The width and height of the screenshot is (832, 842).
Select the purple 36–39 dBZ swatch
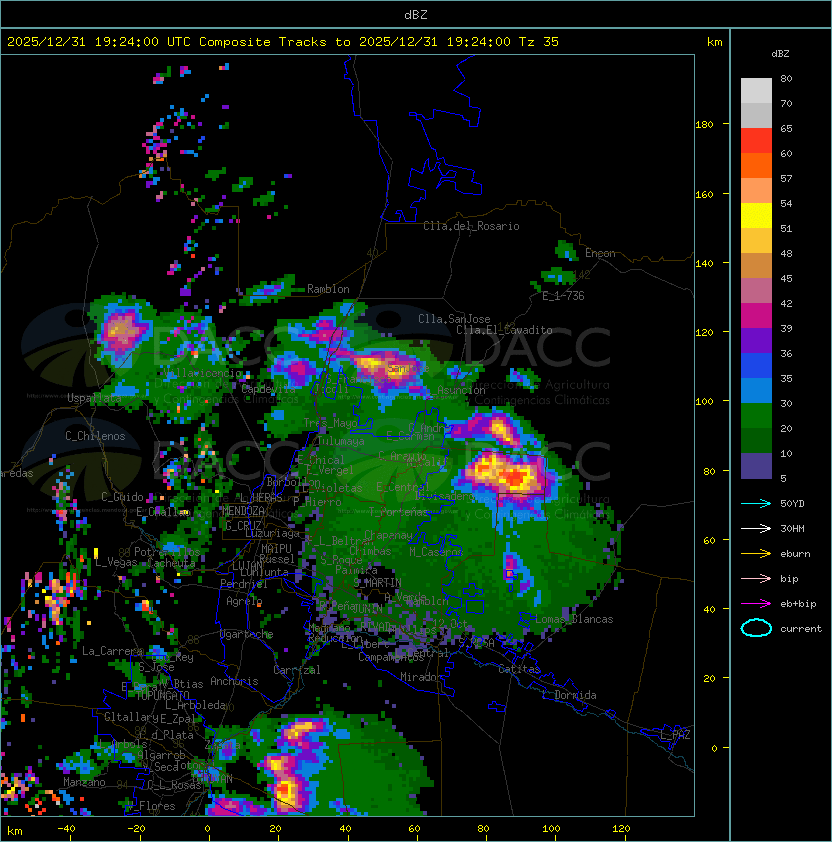point(756,340)
